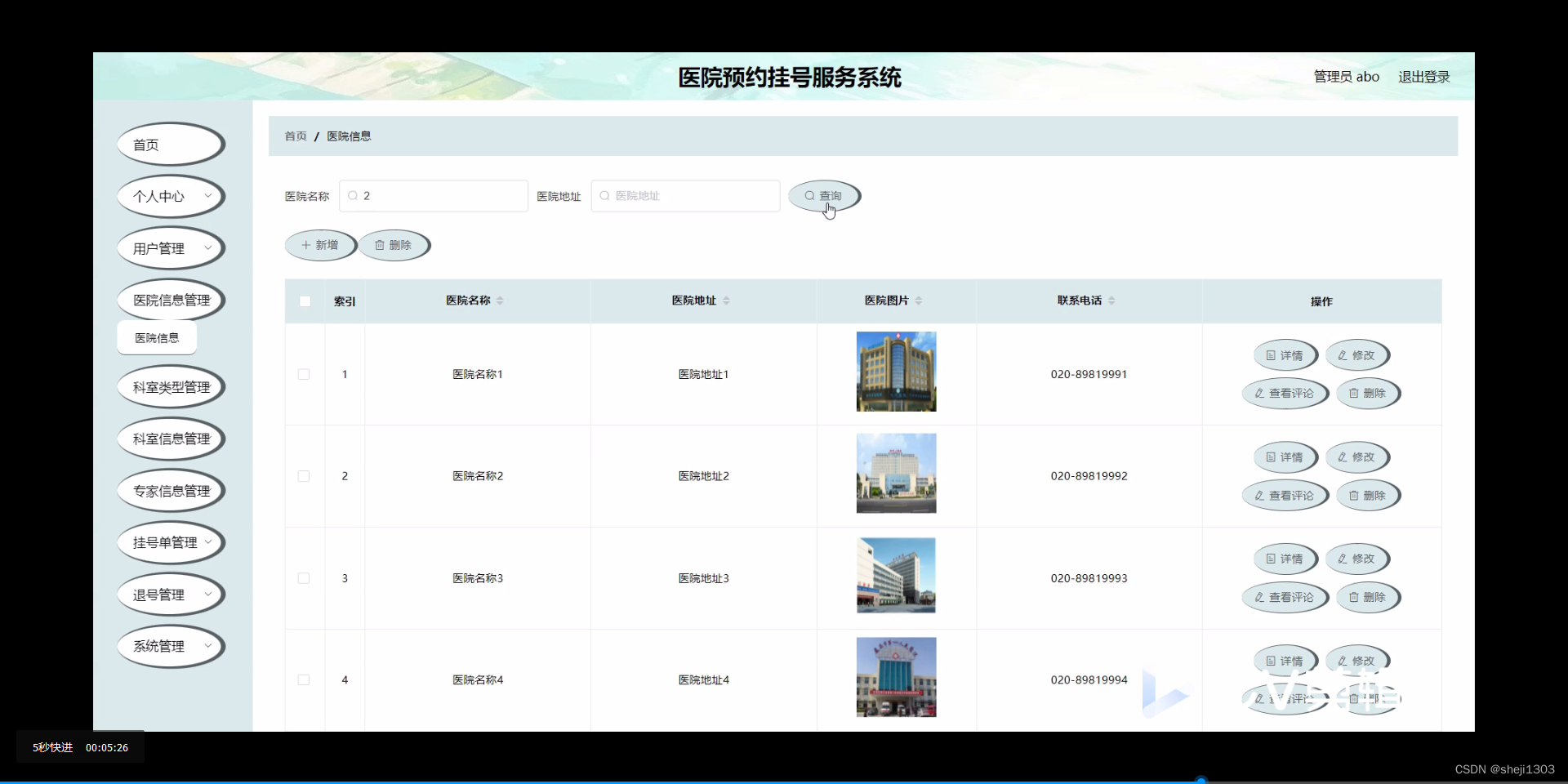Sort the table by 医院名称 column arrows
This screenshot has width=1568, height=784.
click(x=501, y=301)
